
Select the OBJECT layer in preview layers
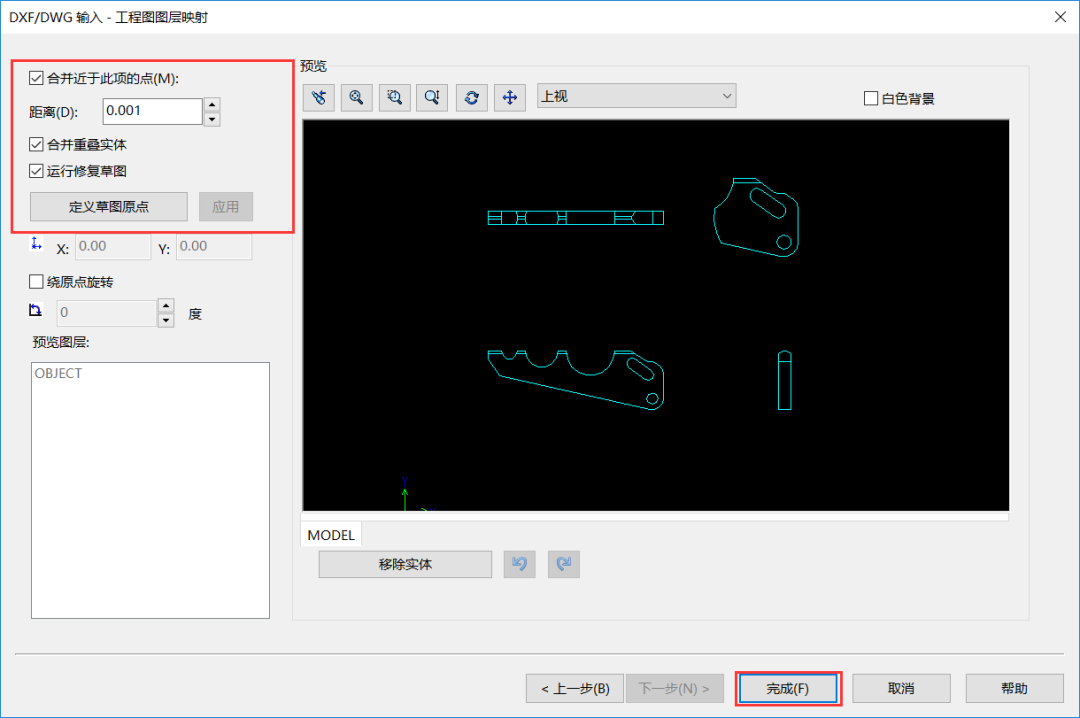(59, 373)
